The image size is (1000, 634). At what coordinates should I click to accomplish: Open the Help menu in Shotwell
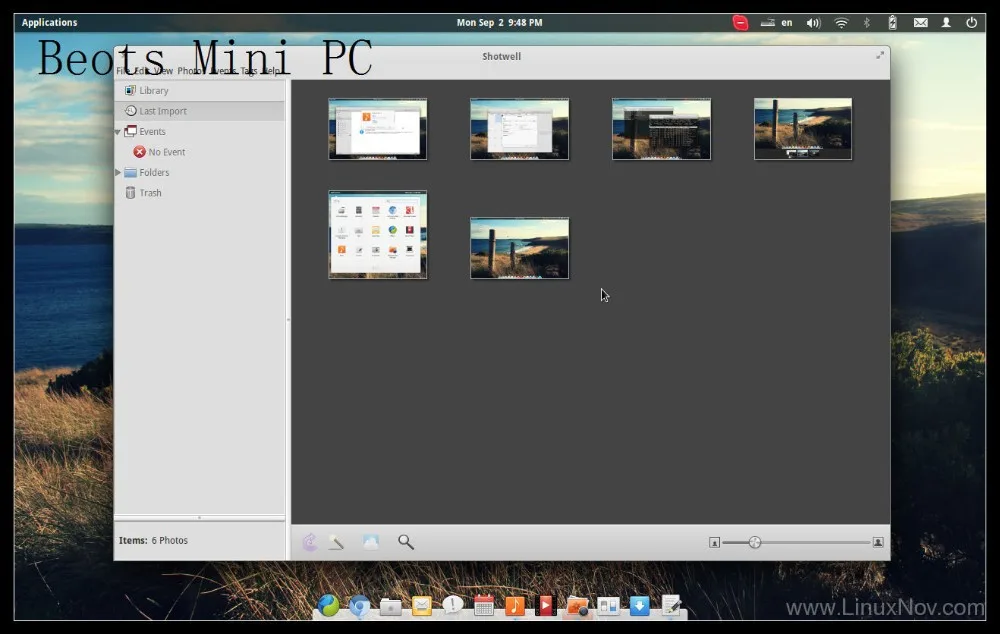click(x=271, y=71)
